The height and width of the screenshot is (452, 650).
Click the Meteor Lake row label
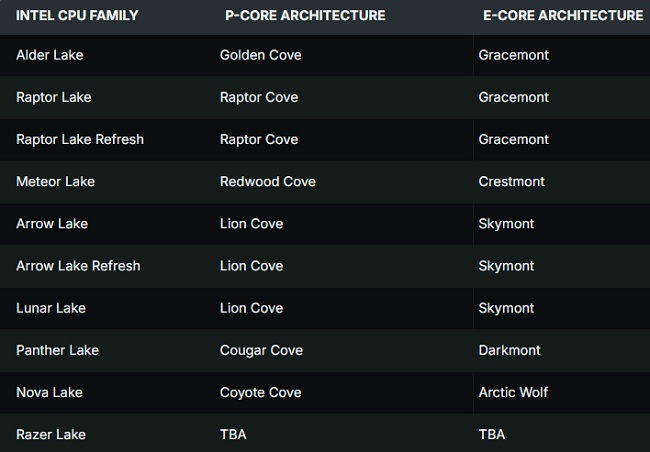[x=55, y=181]
